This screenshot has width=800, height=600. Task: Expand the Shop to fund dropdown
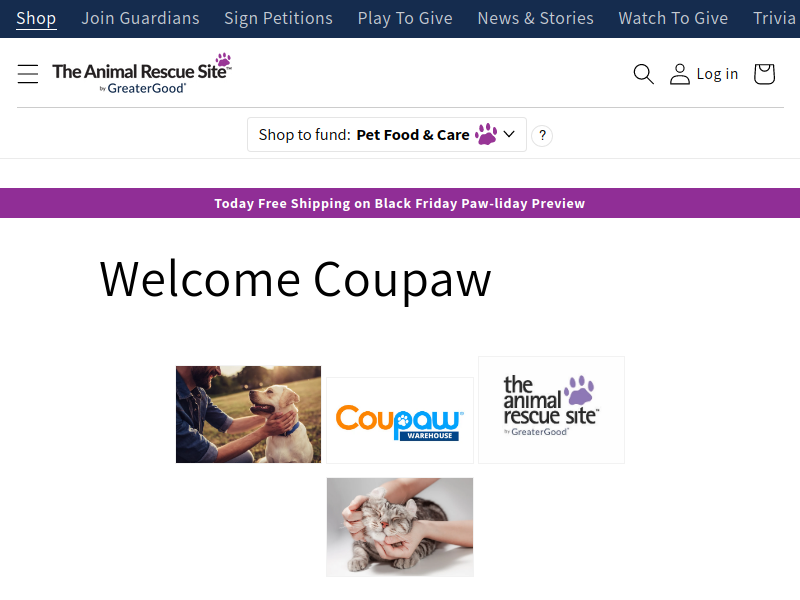tap(387, 135)
